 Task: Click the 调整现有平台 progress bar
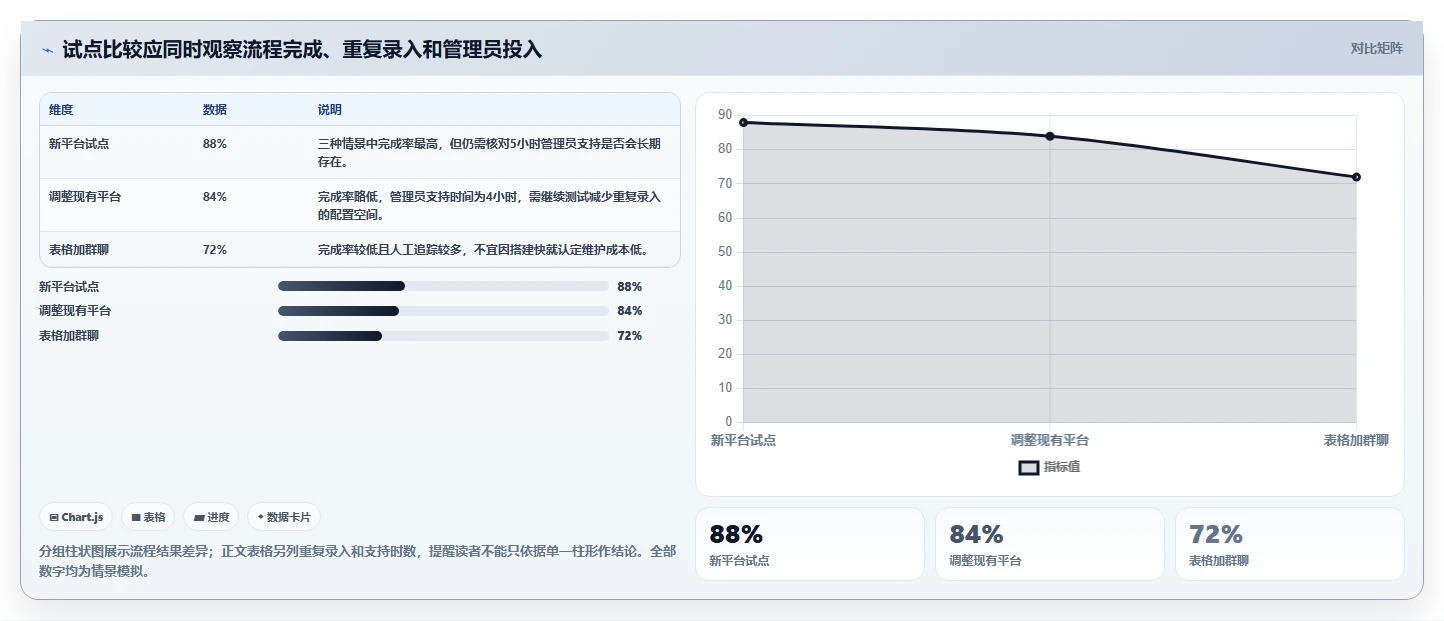coord(443,311)
